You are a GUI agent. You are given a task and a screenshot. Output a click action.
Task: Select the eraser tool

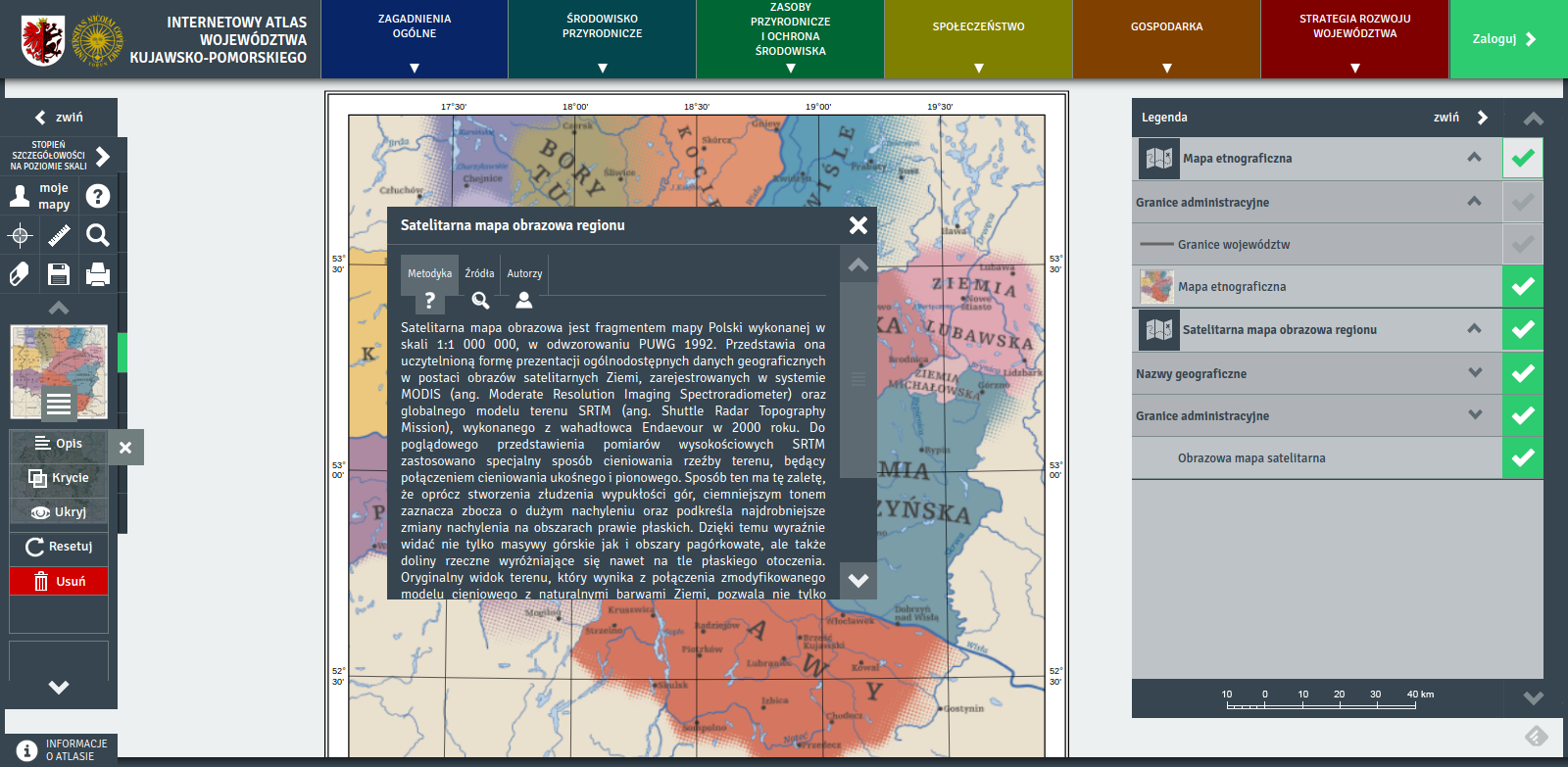click(x=20, y=274)
